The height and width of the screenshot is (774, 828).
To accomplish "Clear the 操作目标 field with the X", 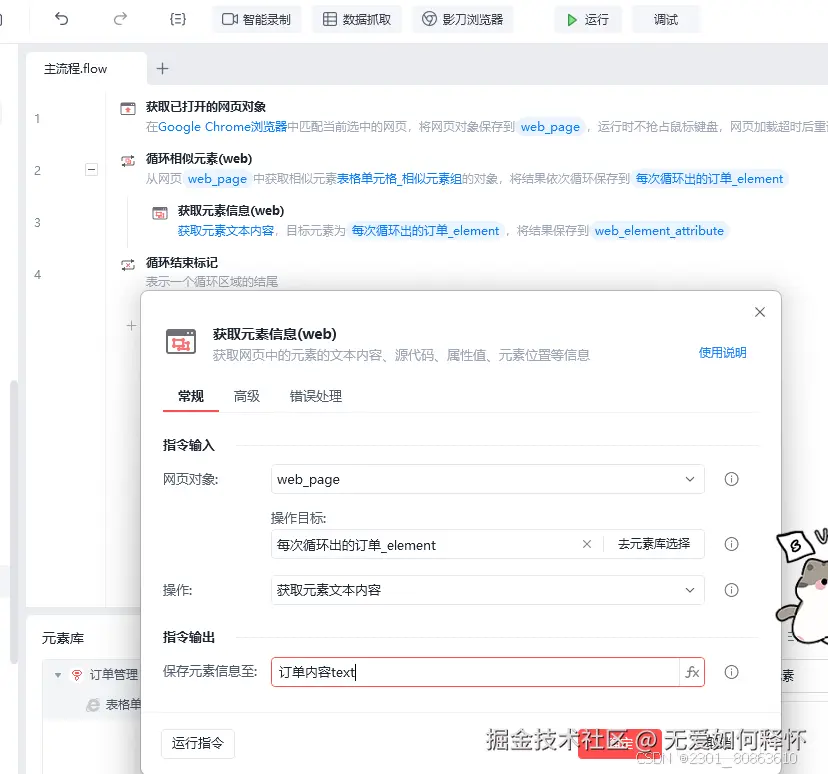I will [x=587, y=544].
